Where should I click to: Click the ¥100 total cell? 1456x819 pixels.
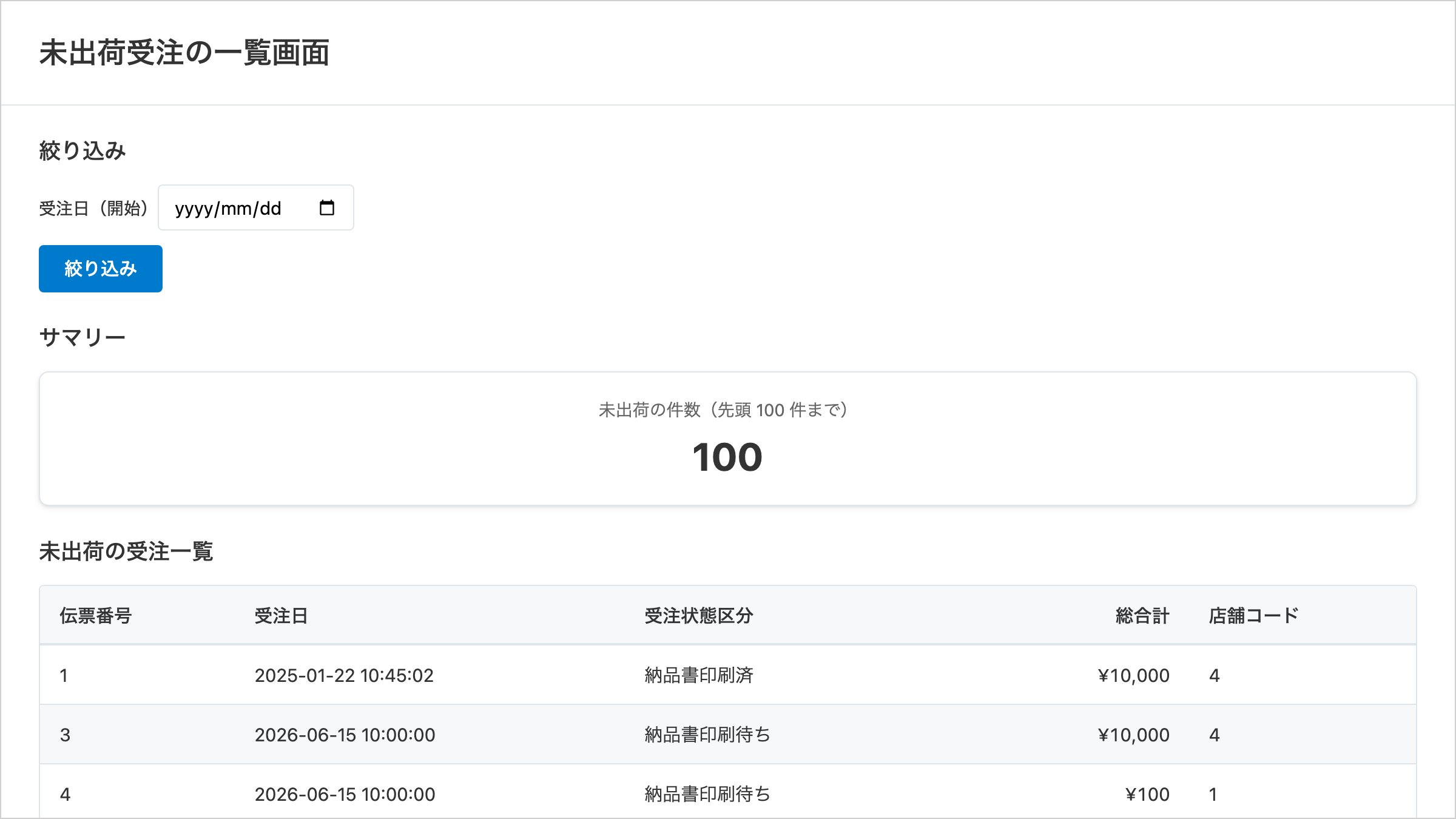click(x=1147, y=794)
